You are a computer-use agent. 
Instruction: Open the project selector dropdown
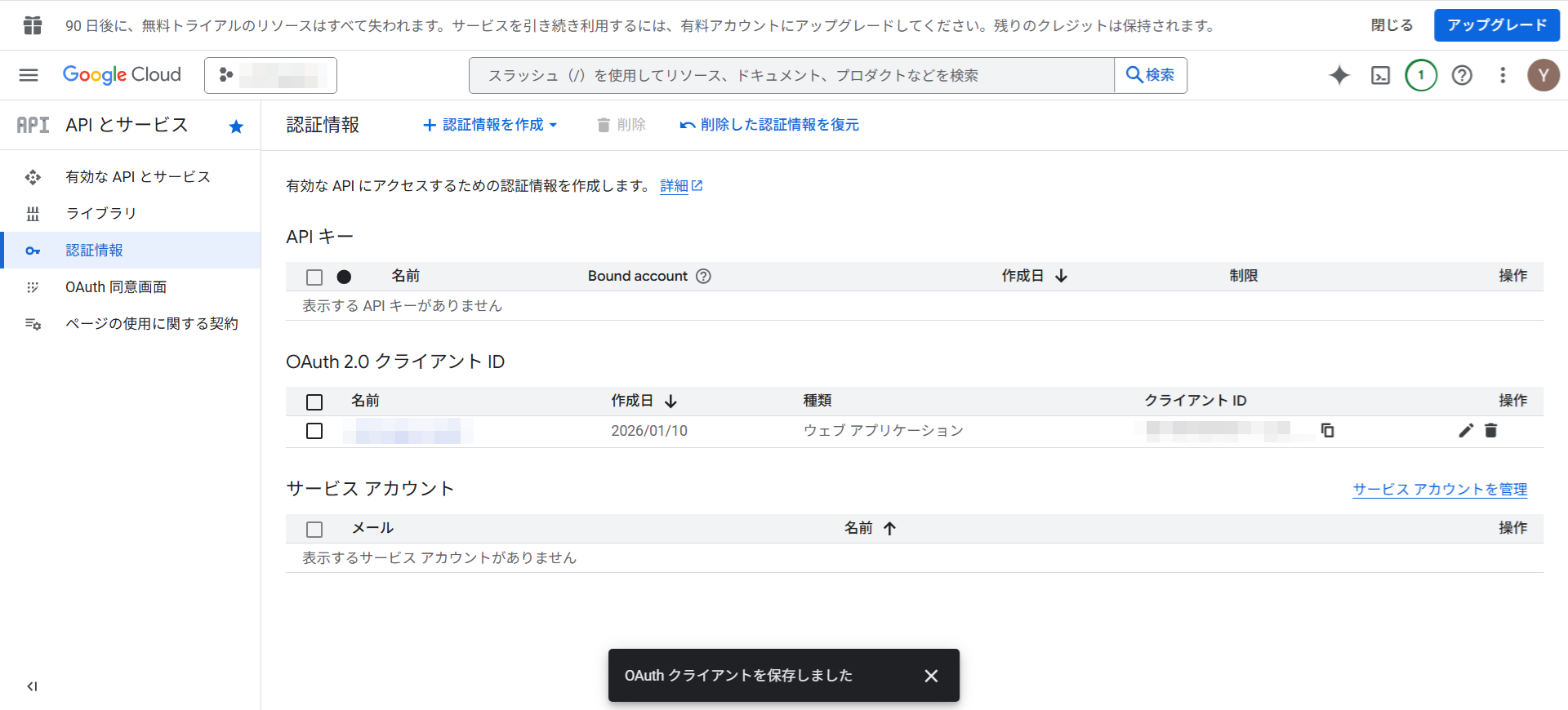tap(270, 75)
